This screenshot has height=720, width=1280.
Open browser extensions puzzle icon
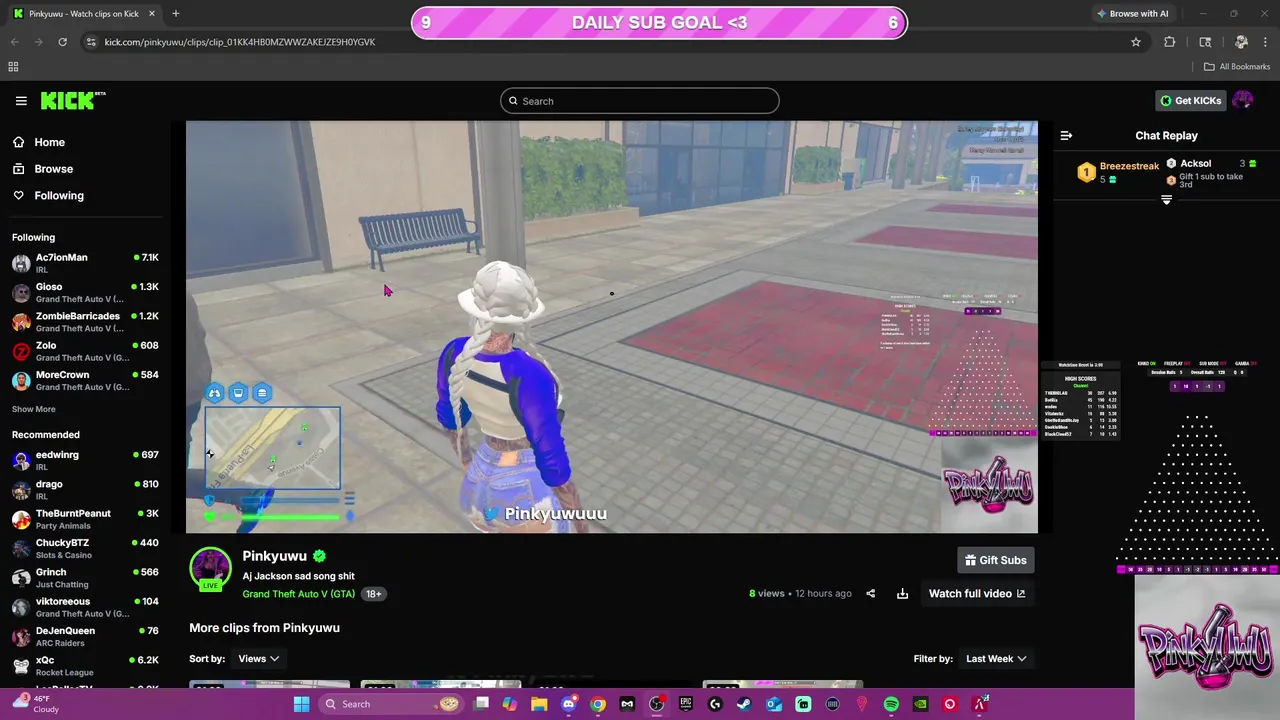1170,42
